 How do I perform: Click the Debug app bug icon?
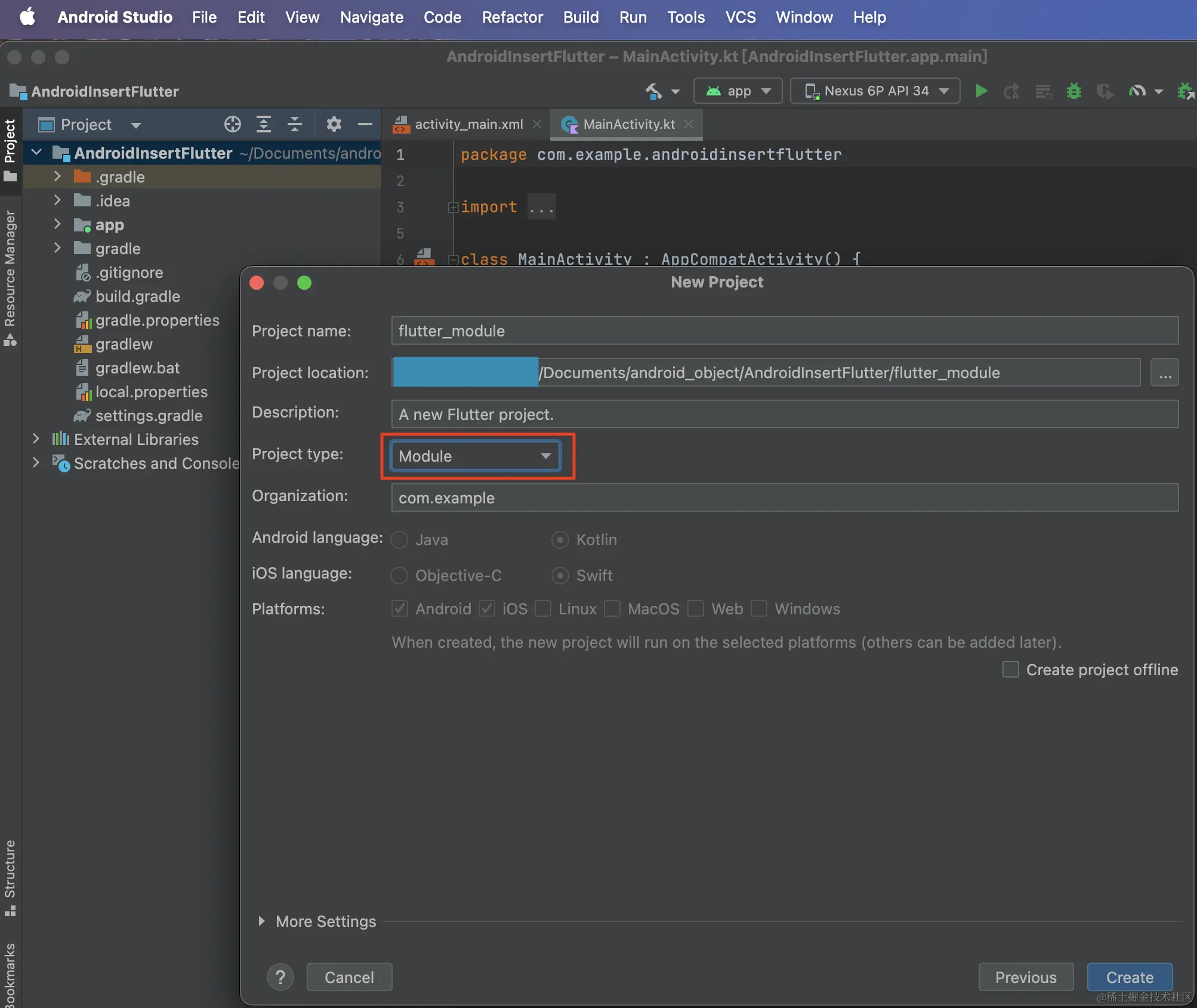(1073, 91)
